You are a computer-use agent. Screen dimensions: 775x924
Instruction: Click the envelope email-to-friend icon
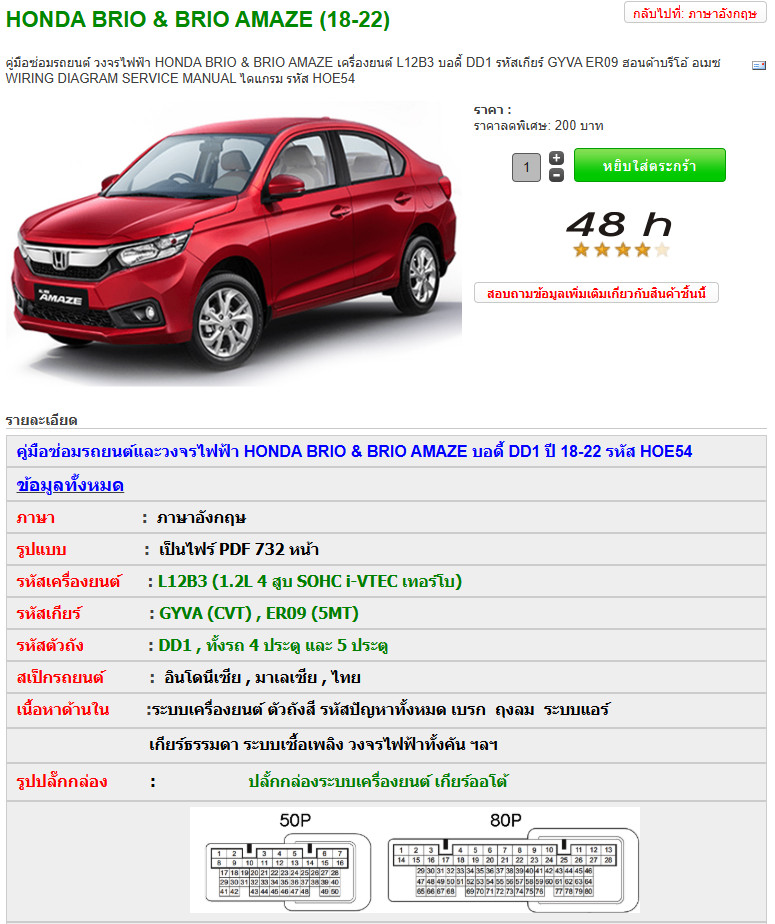tap(758, 65)
